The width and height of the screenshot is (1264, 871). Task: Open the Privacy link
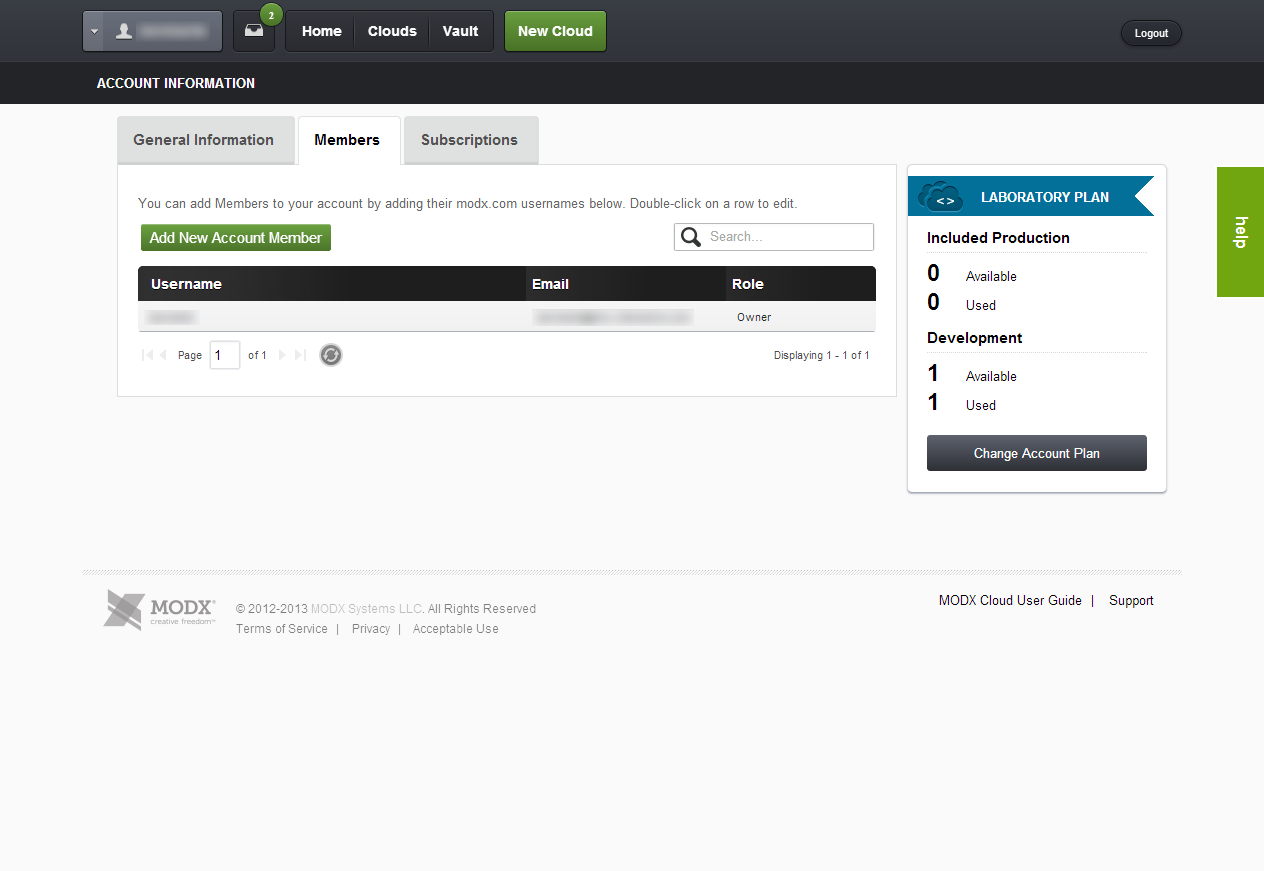point(371,629)
